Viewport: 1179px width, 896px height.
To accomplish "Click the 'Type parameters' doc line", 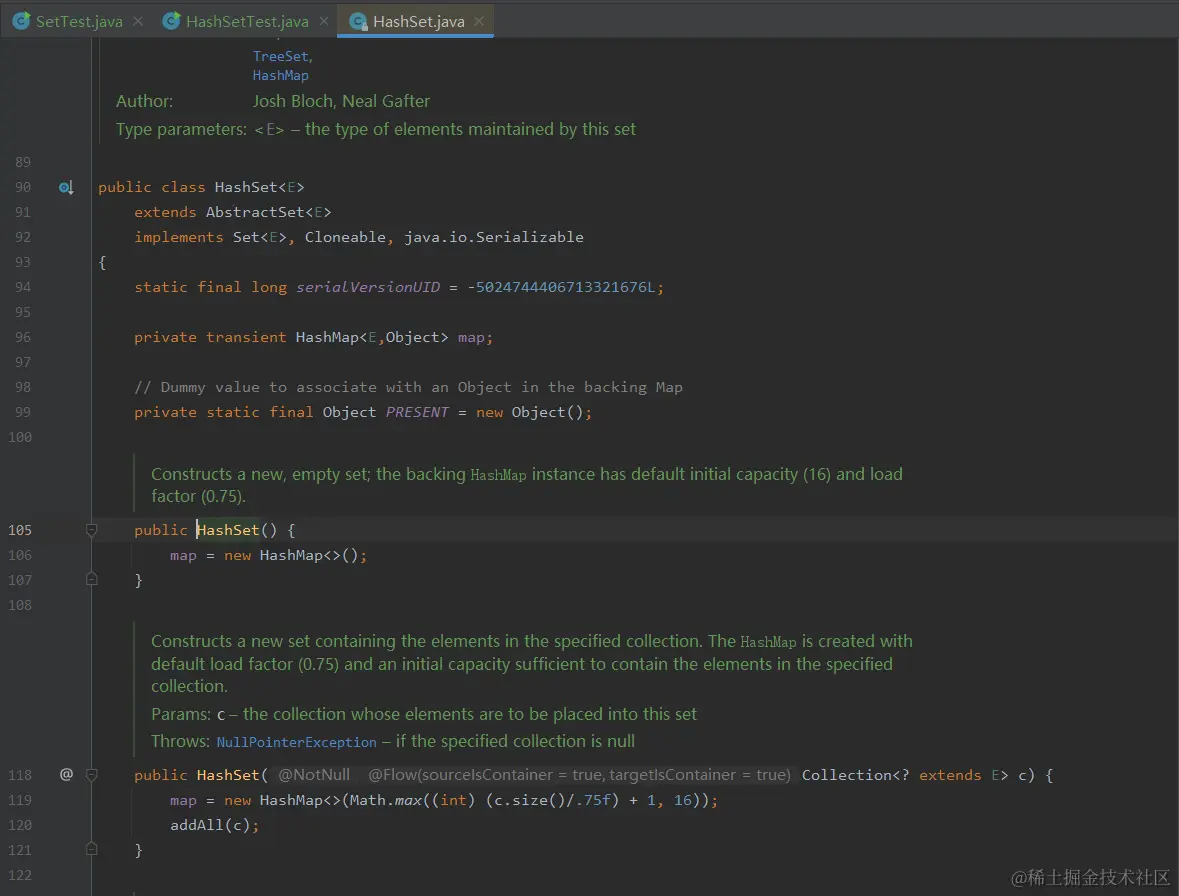I will (x=375, y=129).
